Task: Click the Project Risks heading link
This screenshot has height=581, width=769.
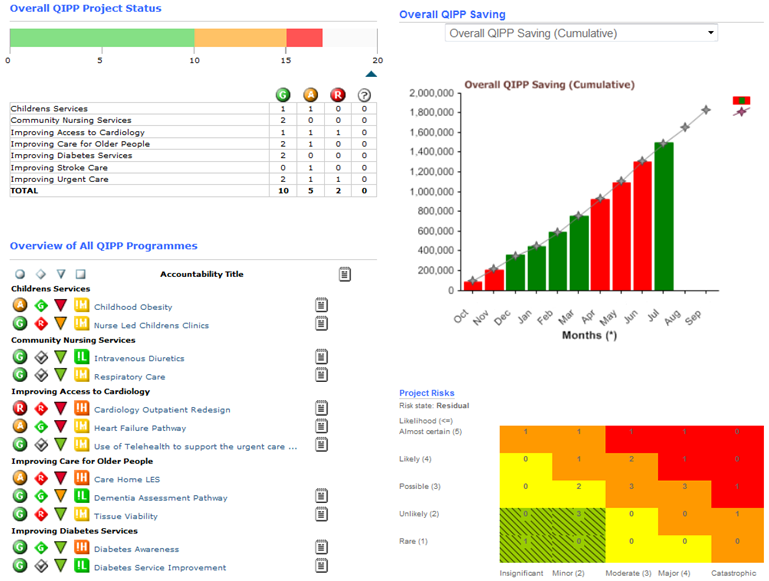Action: pyautogui.click(x=426, y=393)
